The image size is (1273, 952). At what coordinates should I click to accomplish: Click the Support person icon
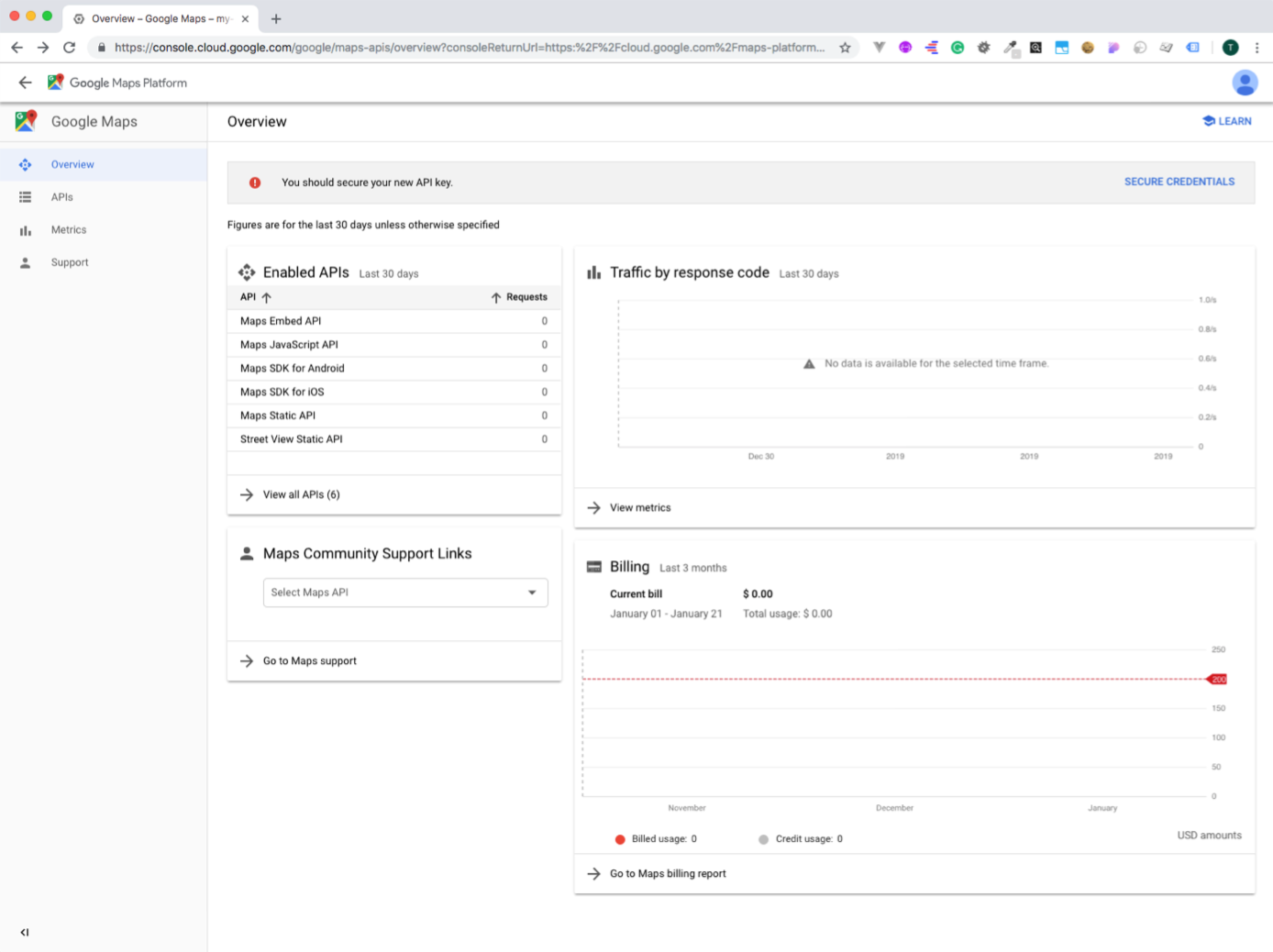pos(26,262)
